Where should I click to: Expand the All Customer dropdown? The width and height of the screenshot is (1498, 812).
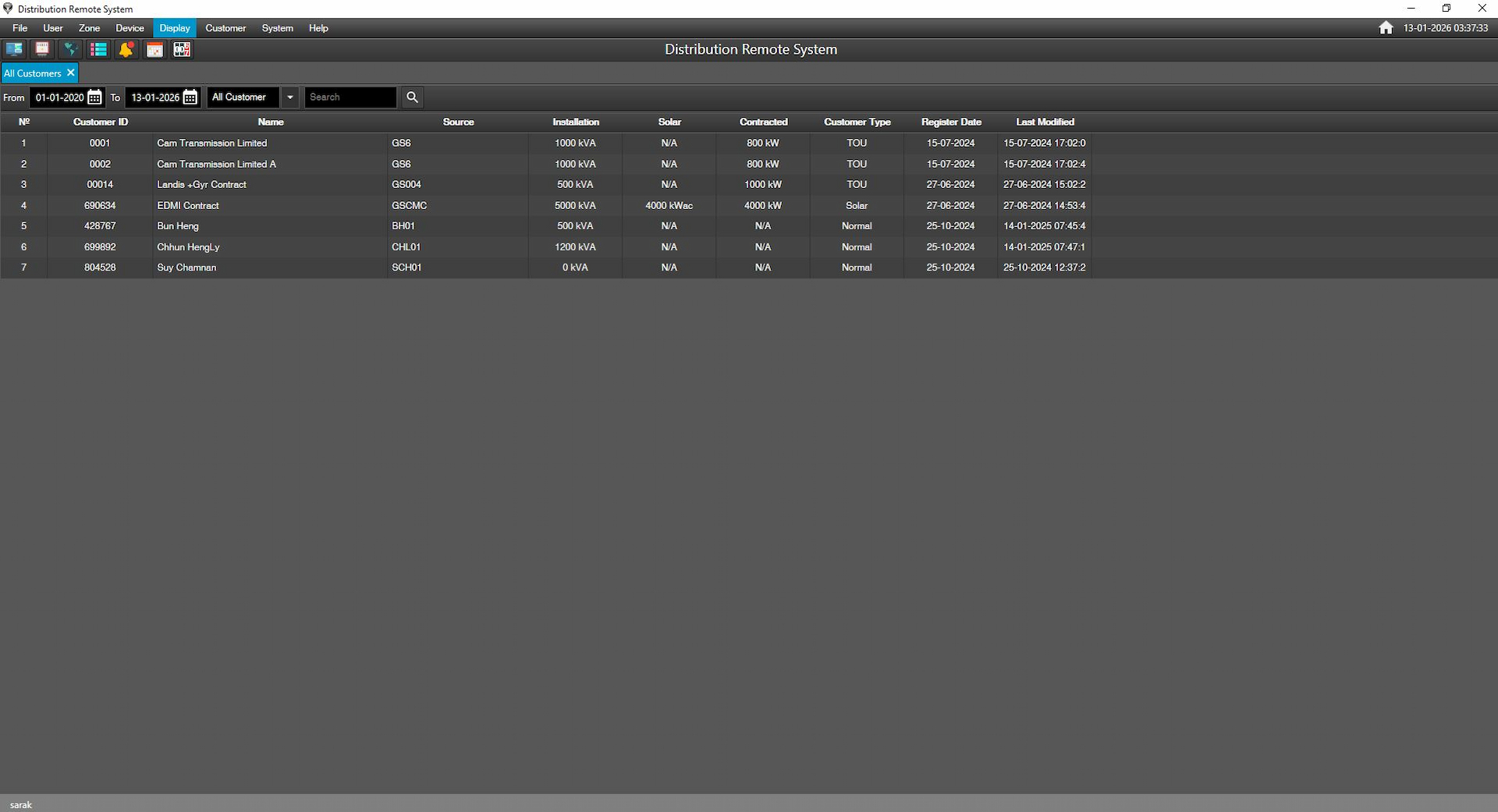[289, 97]
